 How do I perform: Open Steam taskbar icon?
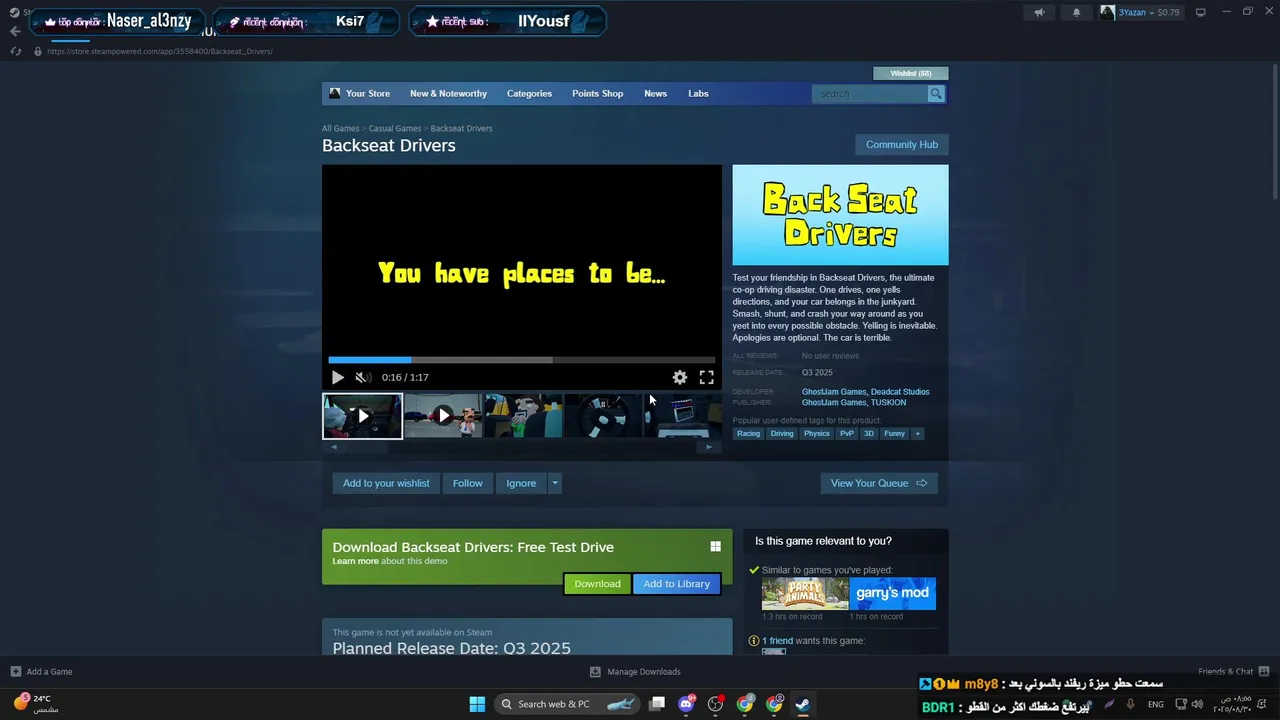(802, 704)
